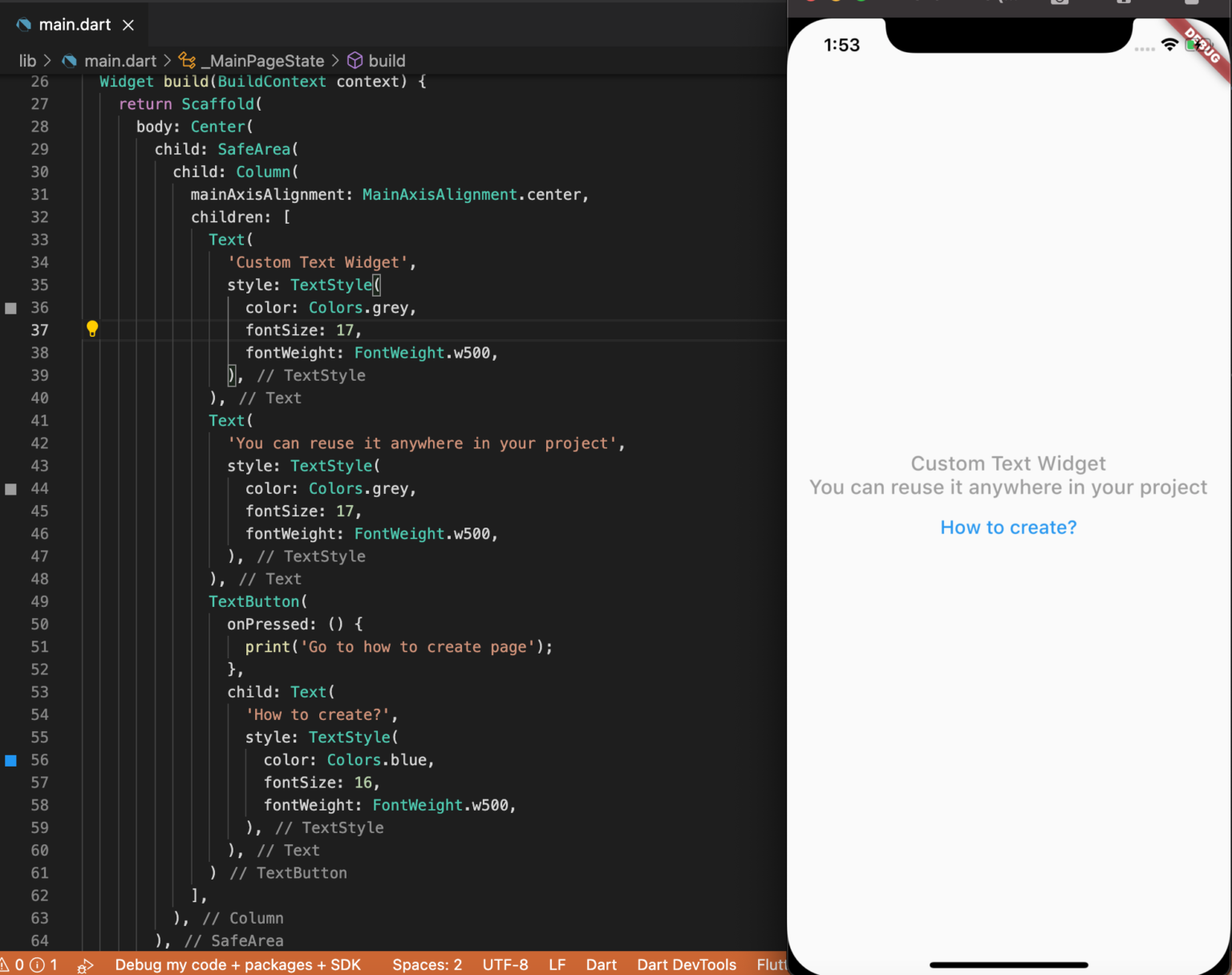Open grey color swatch on line 36

click(11, 308)
